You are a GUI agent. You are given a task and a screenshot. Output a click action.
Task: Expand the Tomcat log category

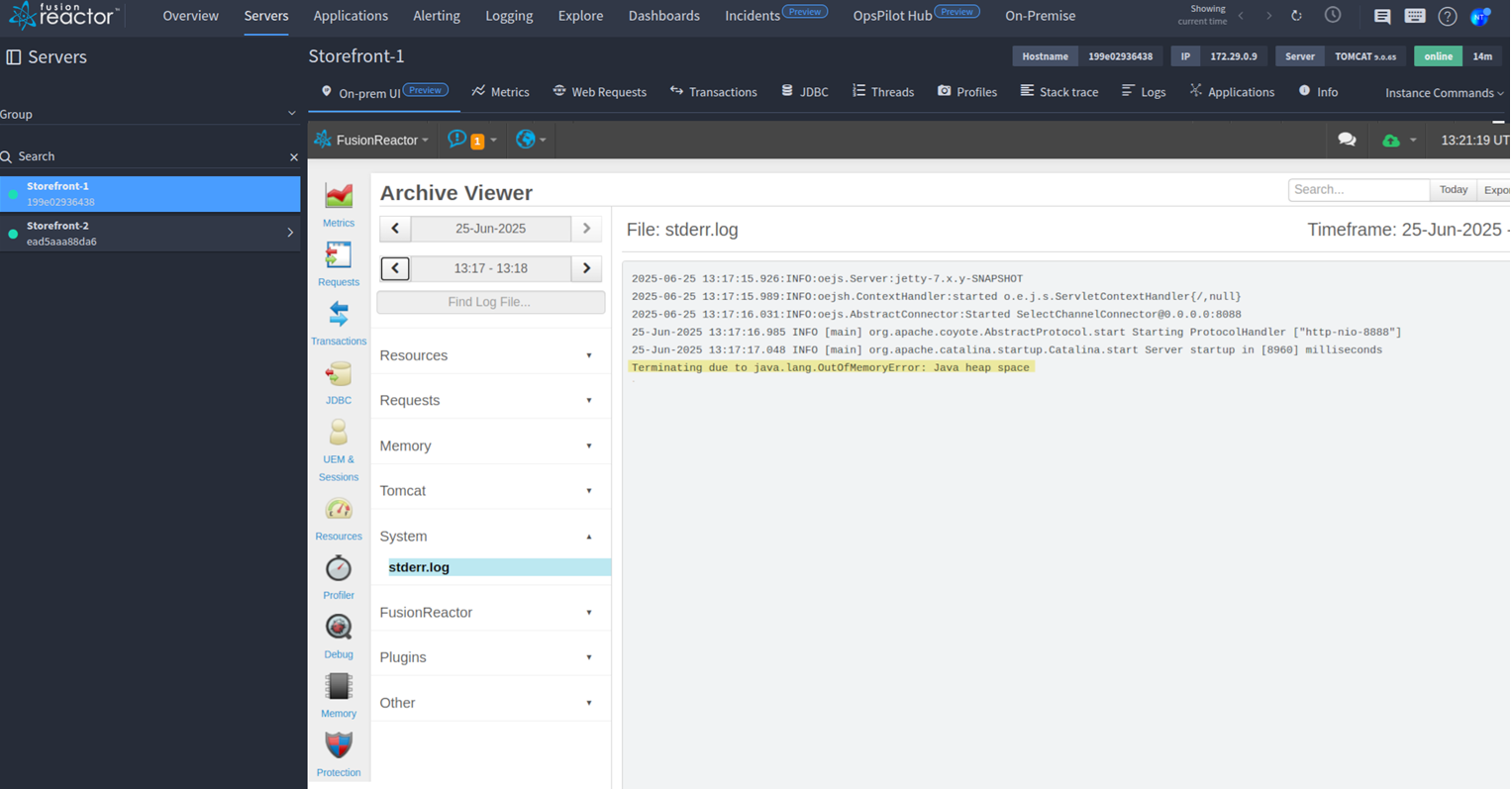[x=490, y=491]
